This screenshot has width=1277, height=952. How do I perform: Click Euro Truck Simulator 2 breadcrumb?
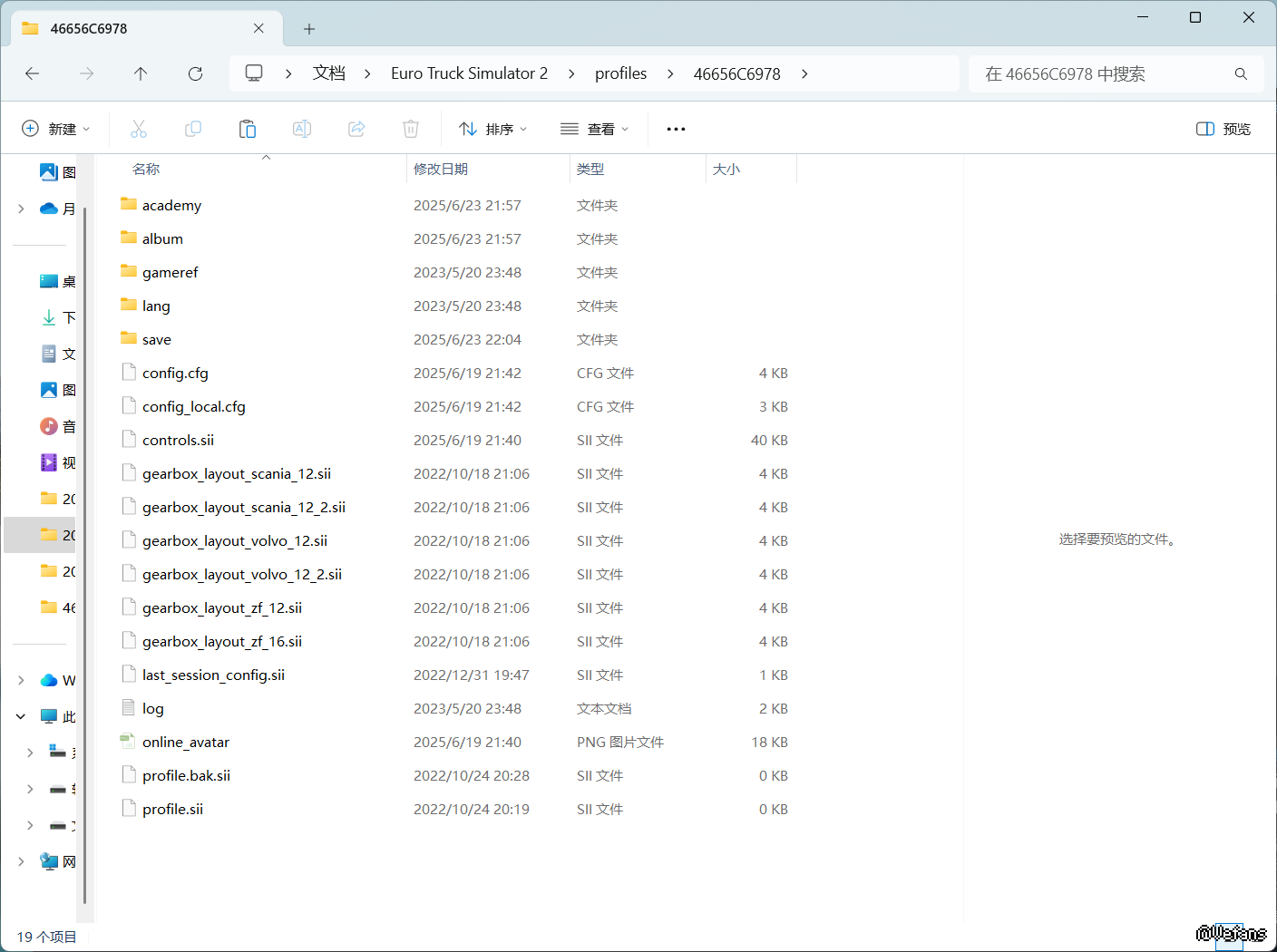tap(469, 73)
